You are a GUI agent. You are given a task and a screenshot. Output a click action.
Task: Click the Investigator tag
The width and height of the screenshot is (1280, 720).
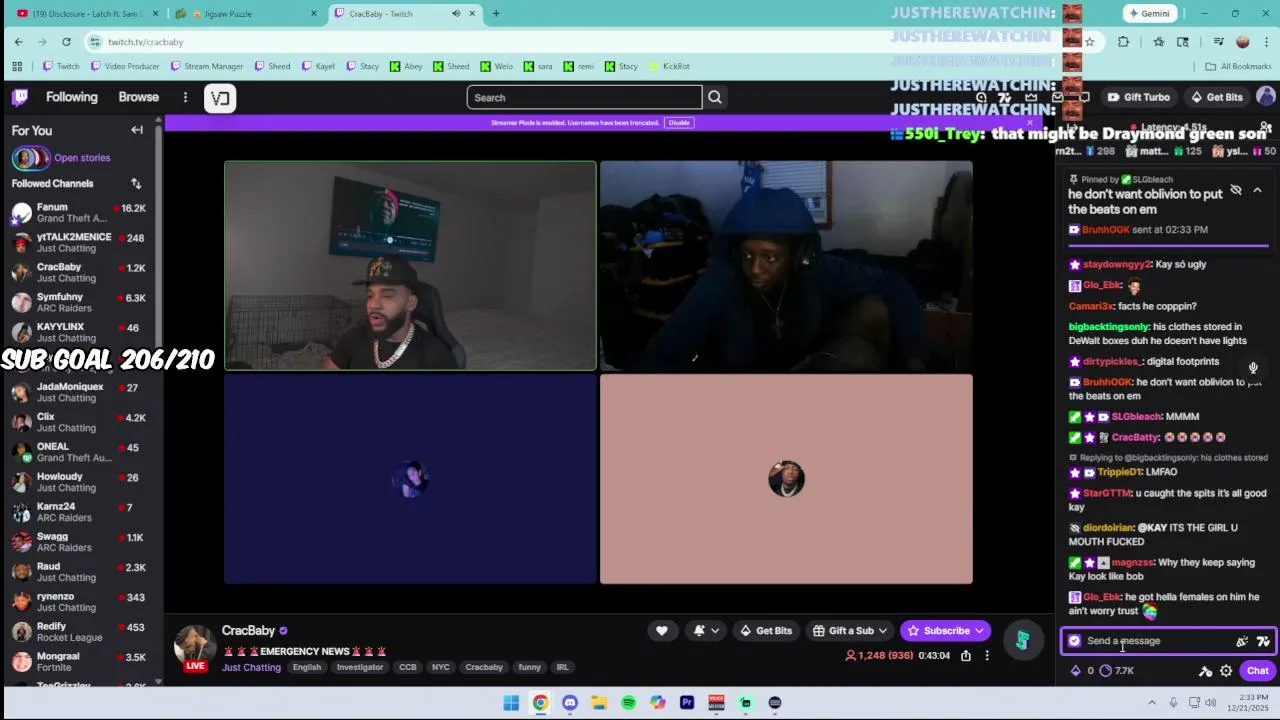pyautogui.click(x=360, y=667)
